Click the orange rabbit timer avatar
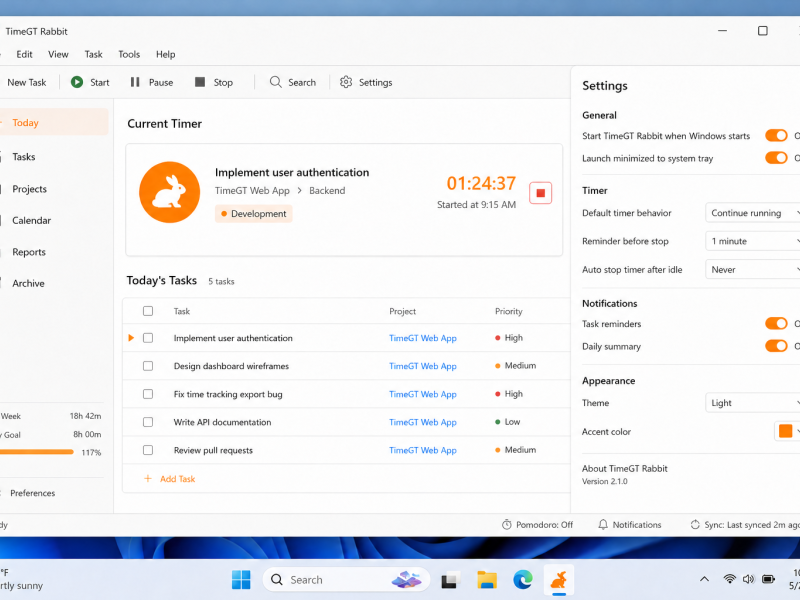The height and width of the screenshot is (600, 800). click(169, 192)
